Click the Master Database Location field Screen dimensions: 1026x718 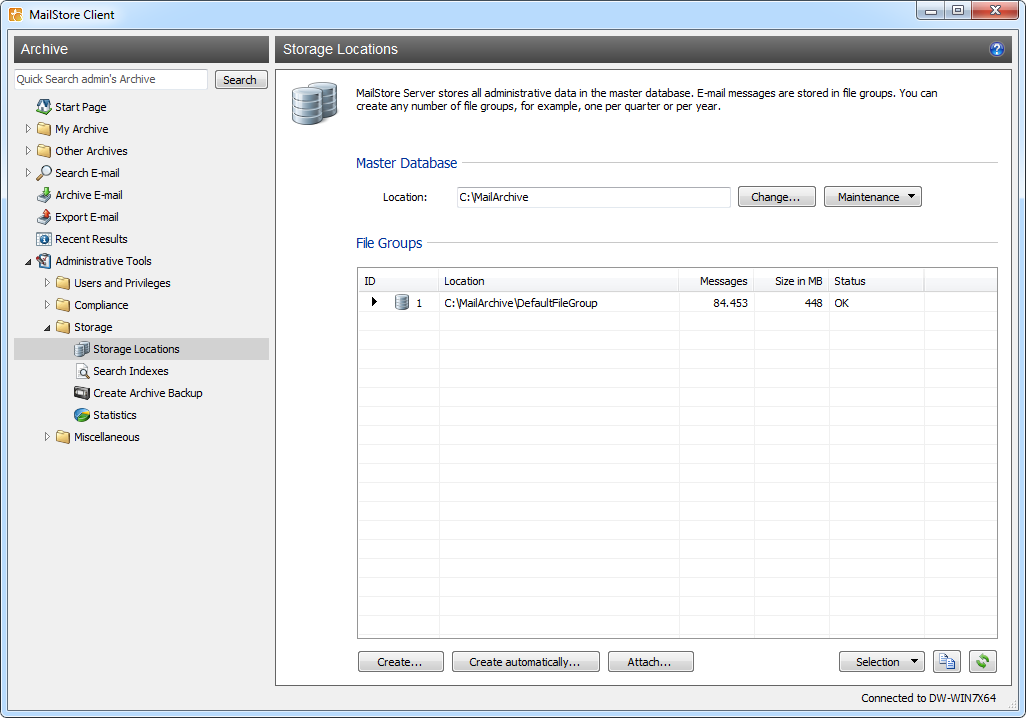pyautogui.click(x=593, y=197)
